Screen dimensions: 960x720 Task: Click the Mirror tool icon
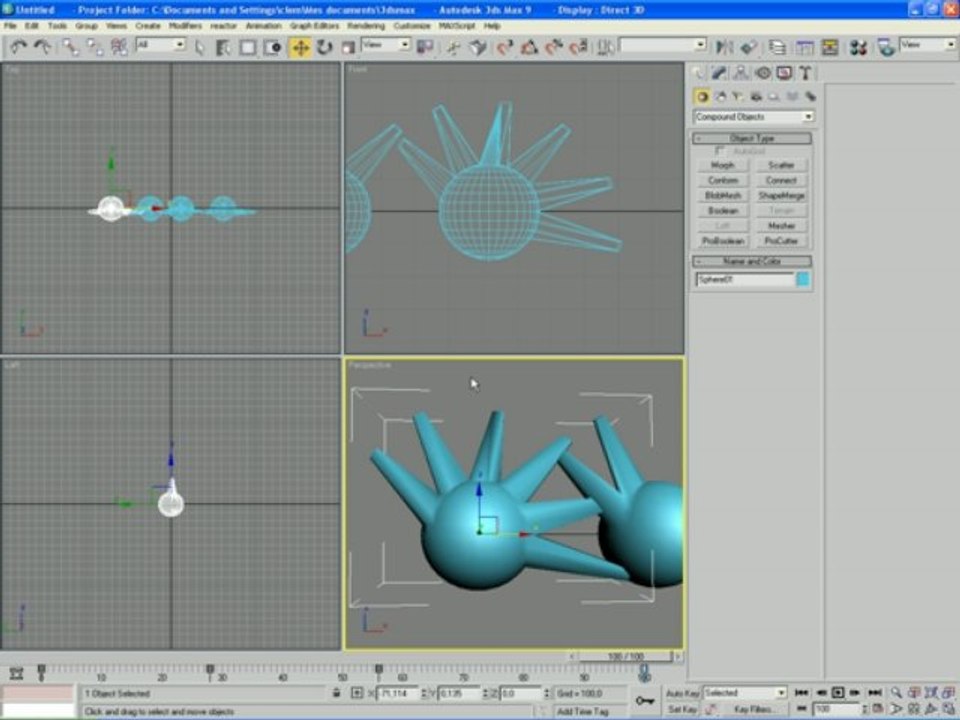(724, 47)
